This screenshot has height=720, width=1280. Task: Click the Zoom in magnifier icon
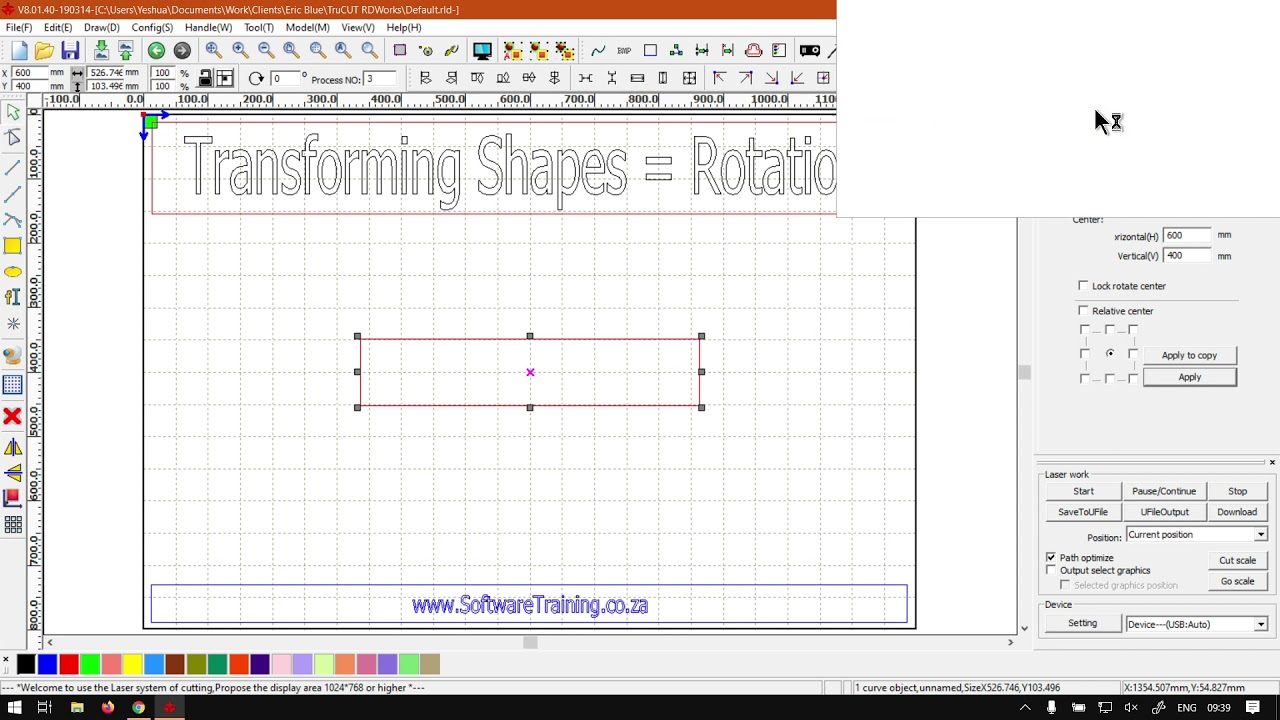pyautogui.click(x=240, y=51)
